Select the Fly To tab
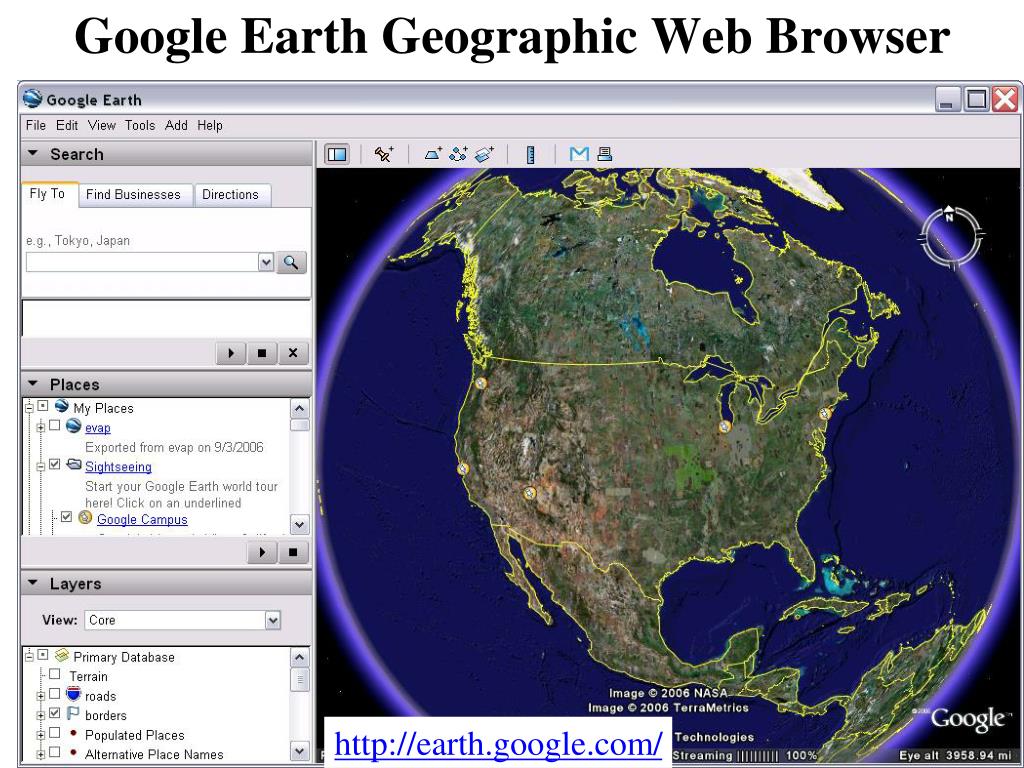Viewport: 1024px width, 768px height. pyautogui.click(x=48, y=194)
